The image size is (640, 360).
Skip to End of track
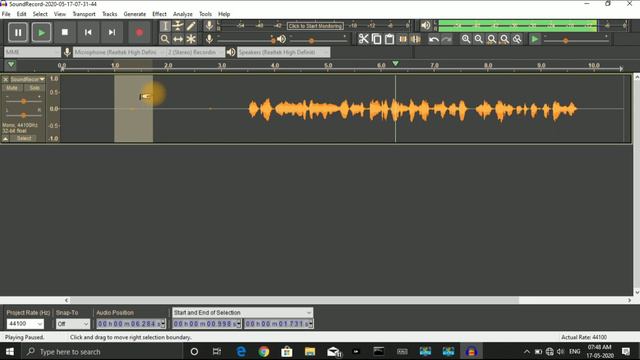point(111,32)
